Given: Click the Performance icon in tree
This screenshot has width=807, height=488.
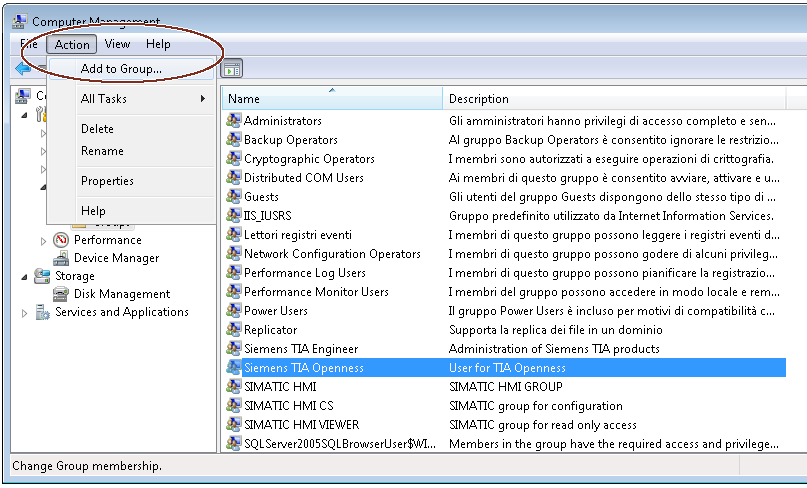Looking at the screenshot, I should point(61,240).
